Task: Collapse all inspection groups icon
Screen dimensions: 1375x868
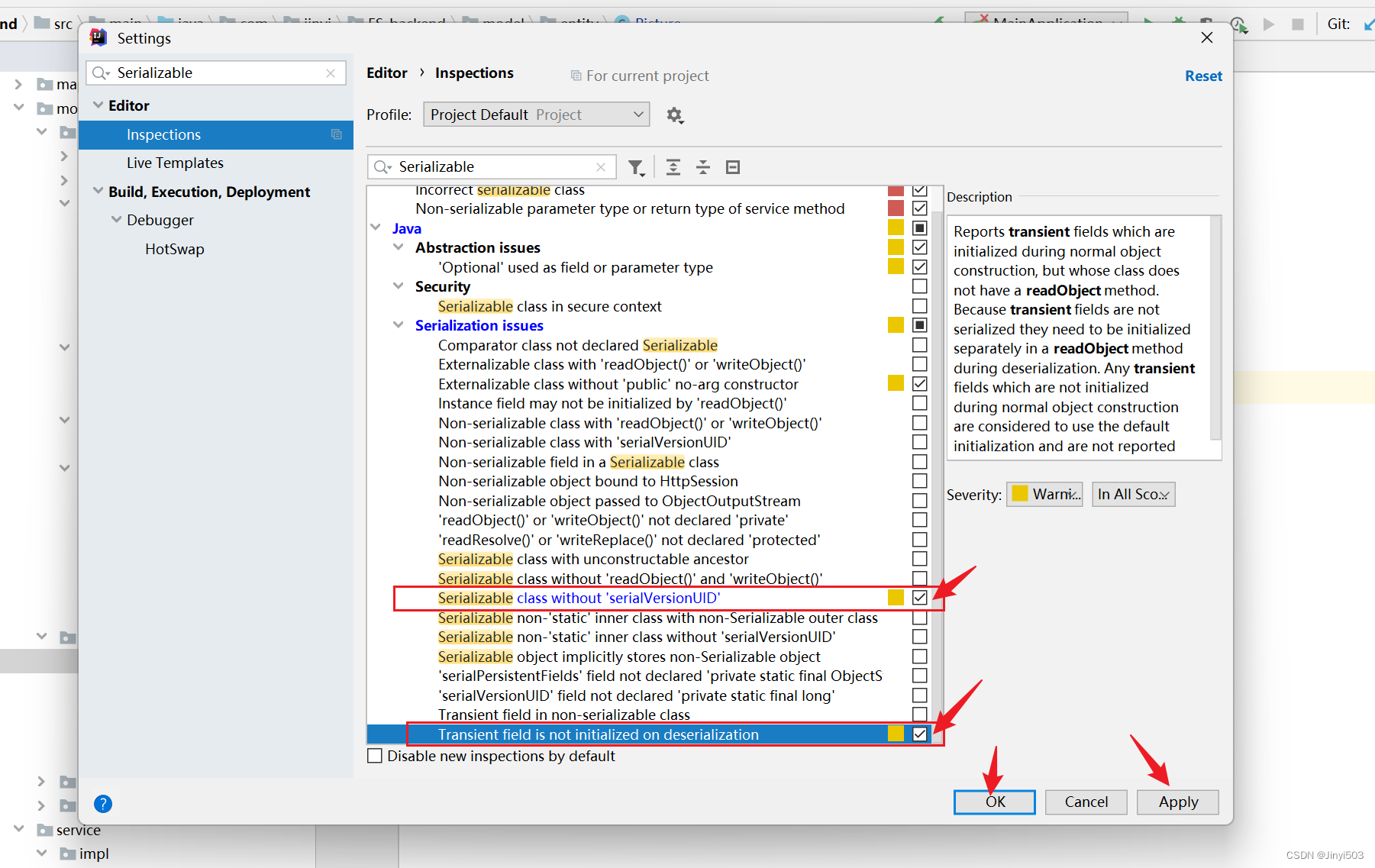Action: (703, 167)
